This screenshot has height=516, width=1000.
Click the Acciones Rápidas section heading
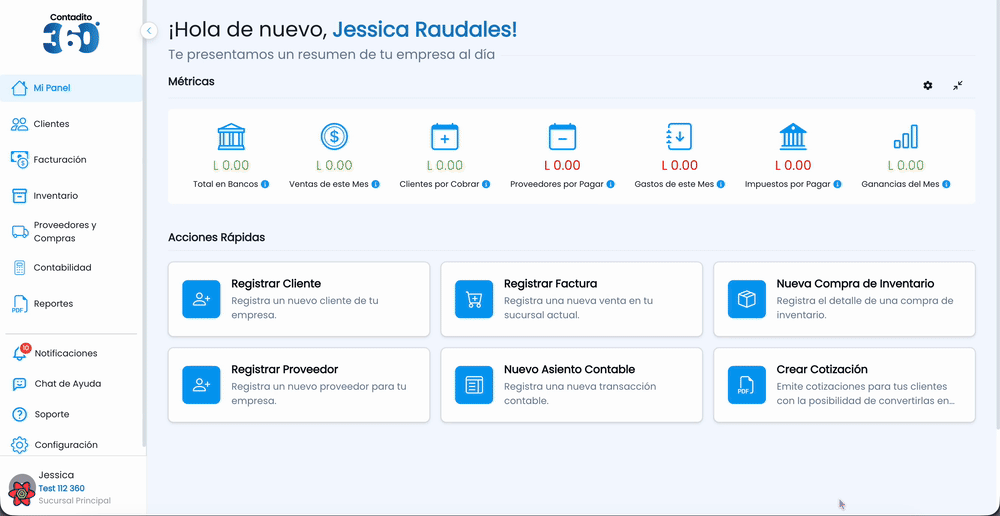point(216,237)
